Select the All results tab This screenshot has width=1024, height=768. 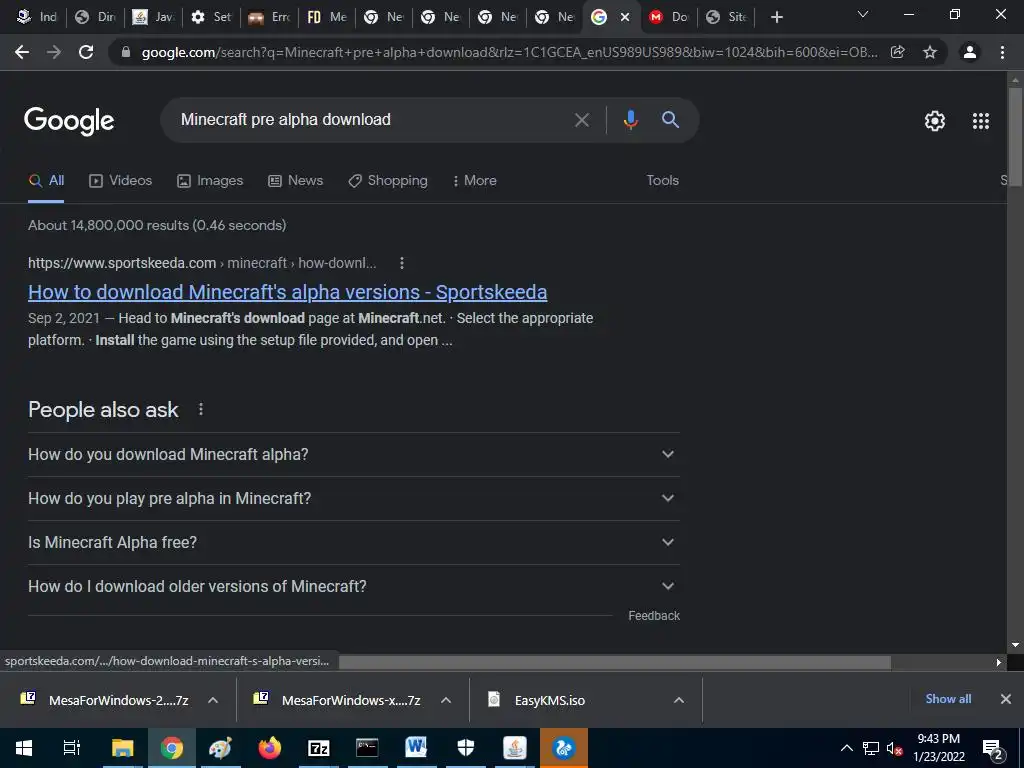click(46, 181)
